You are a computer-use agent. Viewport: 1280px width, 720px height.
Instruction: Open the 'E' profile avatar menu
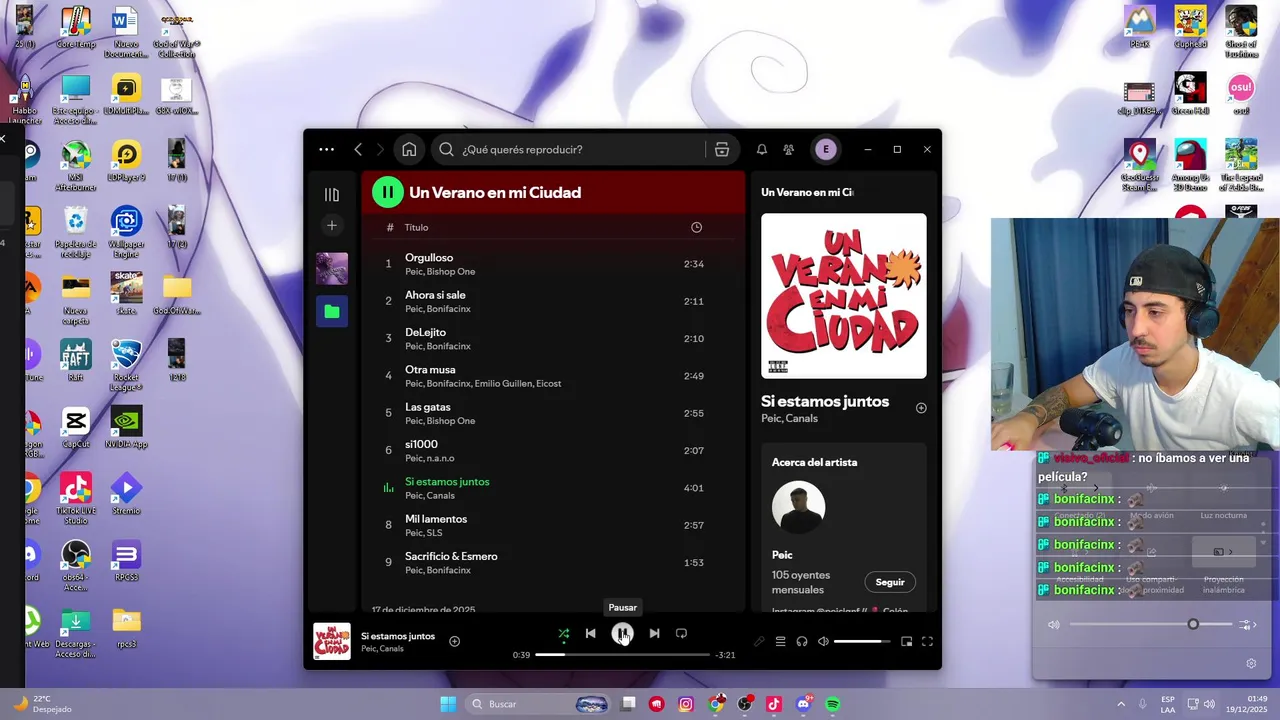coord(825,149)
